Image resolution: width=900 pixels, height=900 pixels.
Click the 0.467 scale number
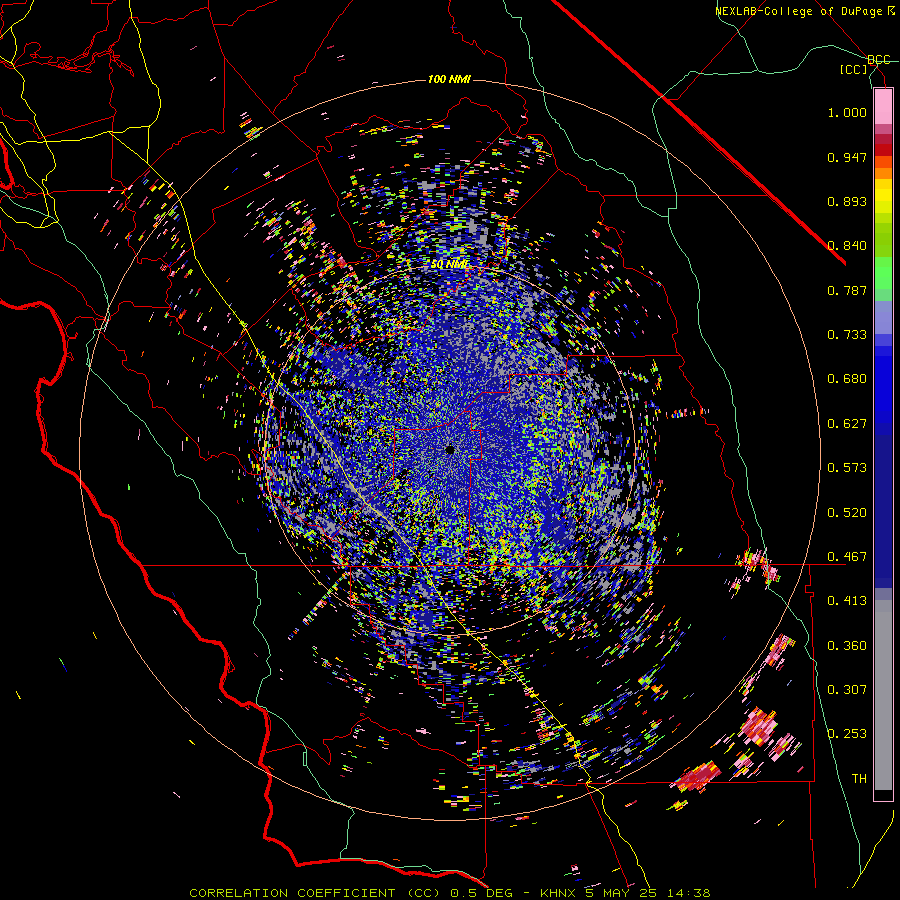847,557
